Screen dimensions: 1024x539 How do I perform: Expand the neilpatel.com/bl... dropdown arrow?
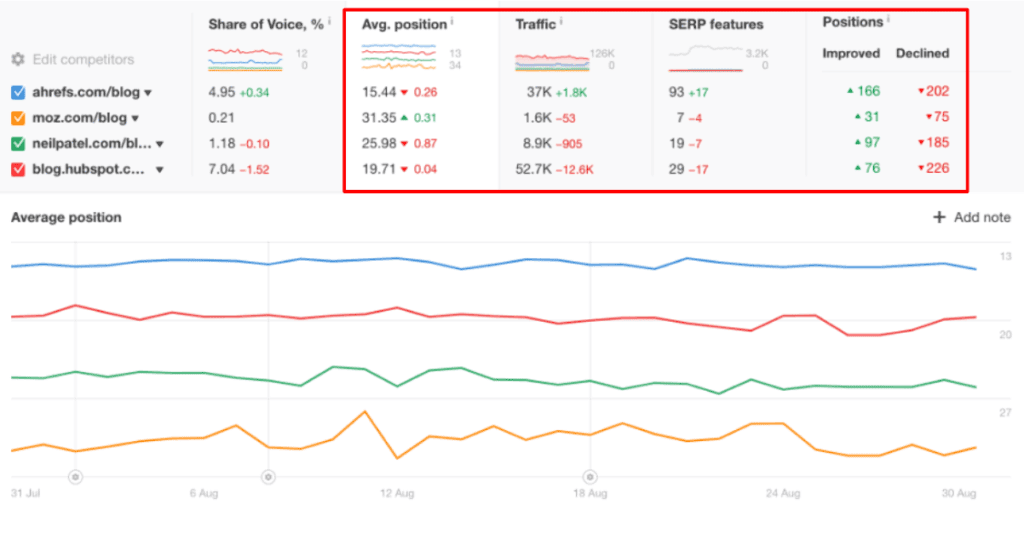click(160, 144)
